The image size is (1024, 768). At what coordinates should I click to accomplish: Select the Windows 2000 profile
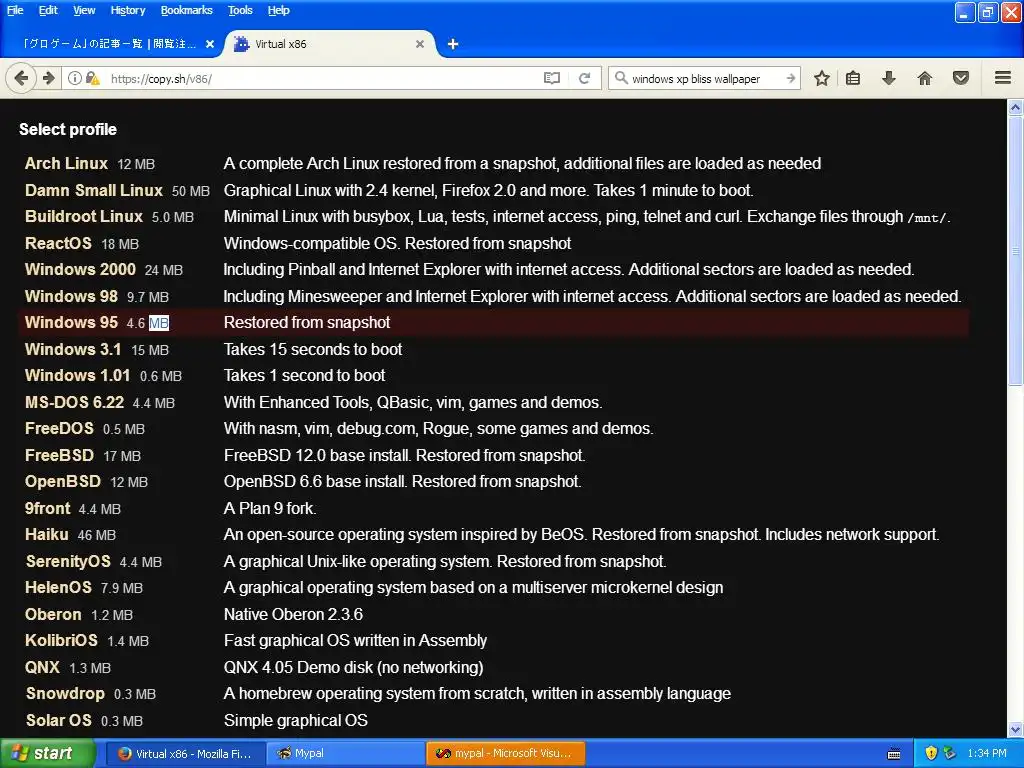tap(80, 269)
